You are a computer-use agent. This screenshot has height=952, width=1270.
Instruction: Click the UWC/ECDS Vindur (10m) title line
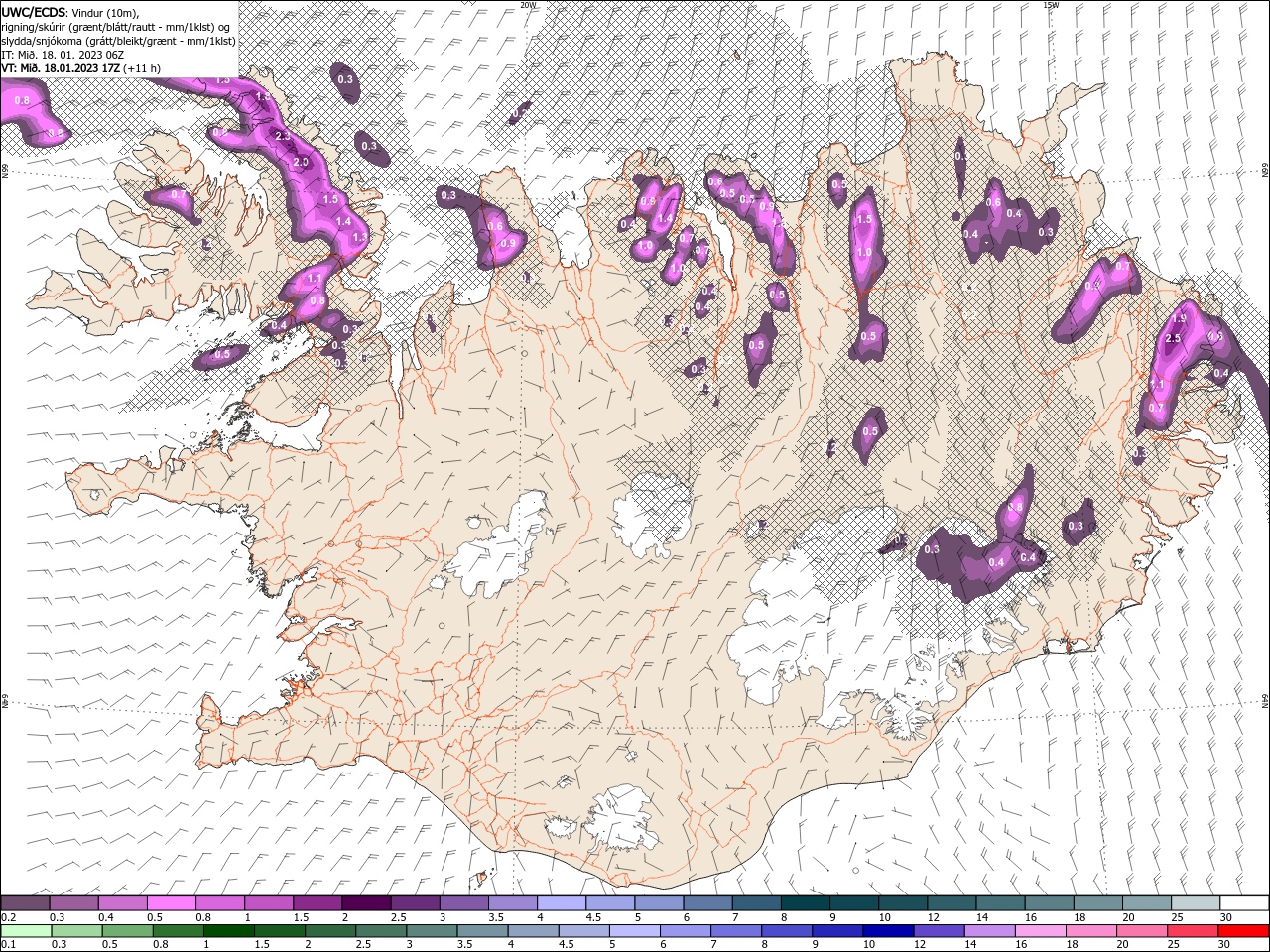(70, 12)
